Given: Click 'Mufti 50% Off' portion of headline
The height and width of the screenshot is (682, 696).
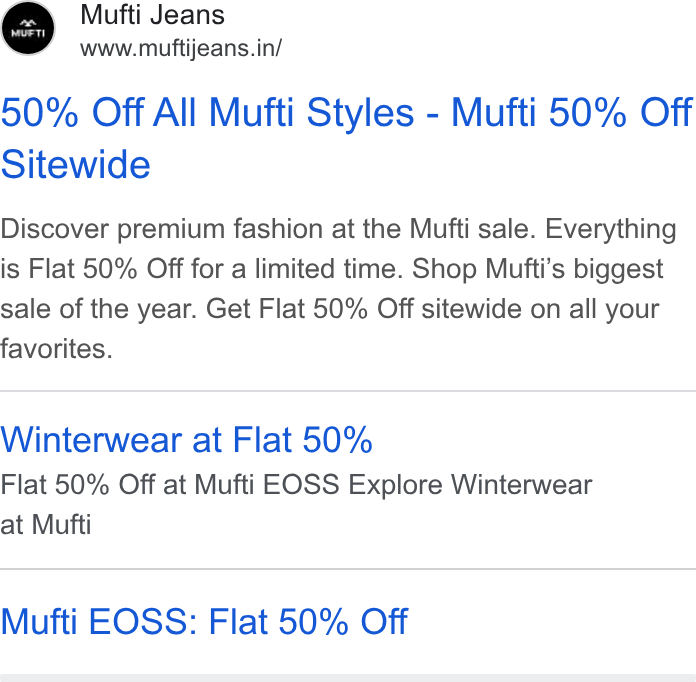Looking at the screenshot, I should (x=572, y=112).
